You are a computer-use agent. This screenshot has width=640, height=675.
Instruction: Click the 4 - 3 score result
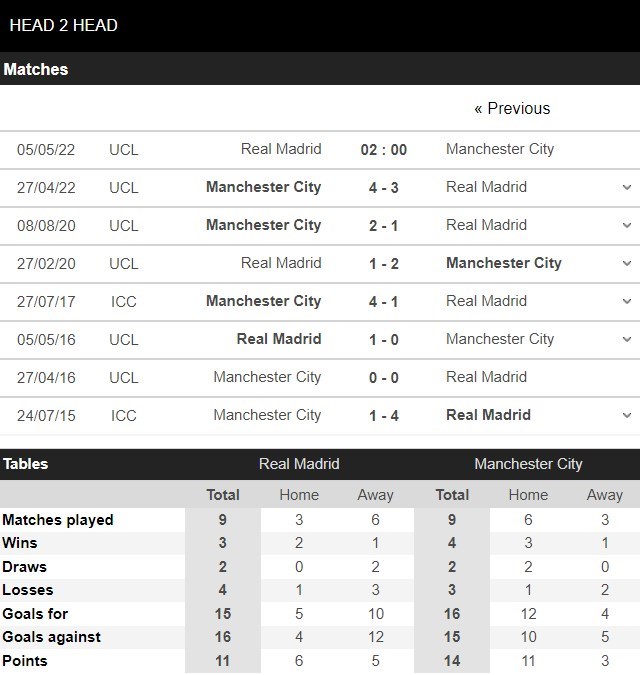(x=383, y=187)
